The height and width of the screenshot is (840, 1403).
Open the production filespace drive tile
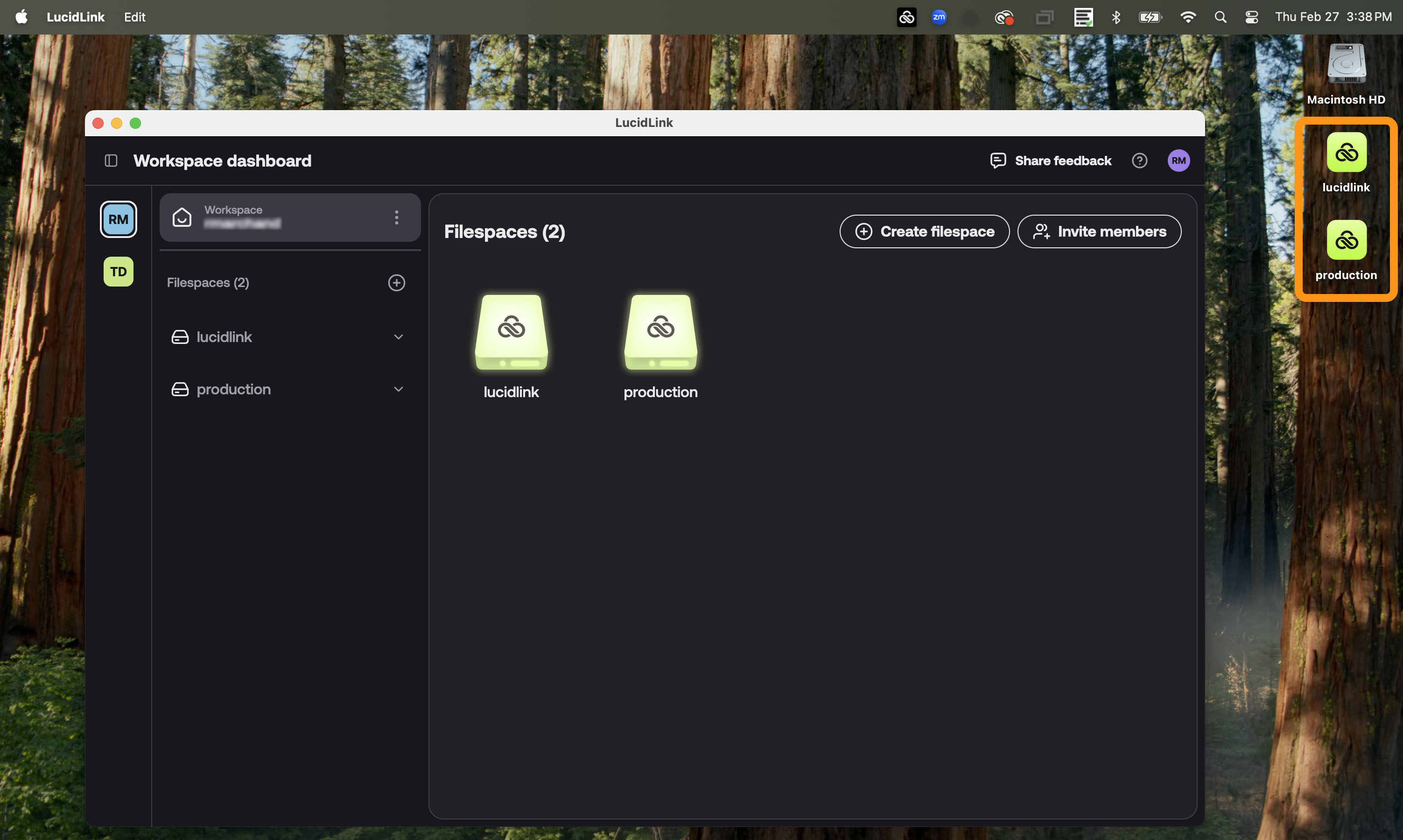click(x=660, y=332)
